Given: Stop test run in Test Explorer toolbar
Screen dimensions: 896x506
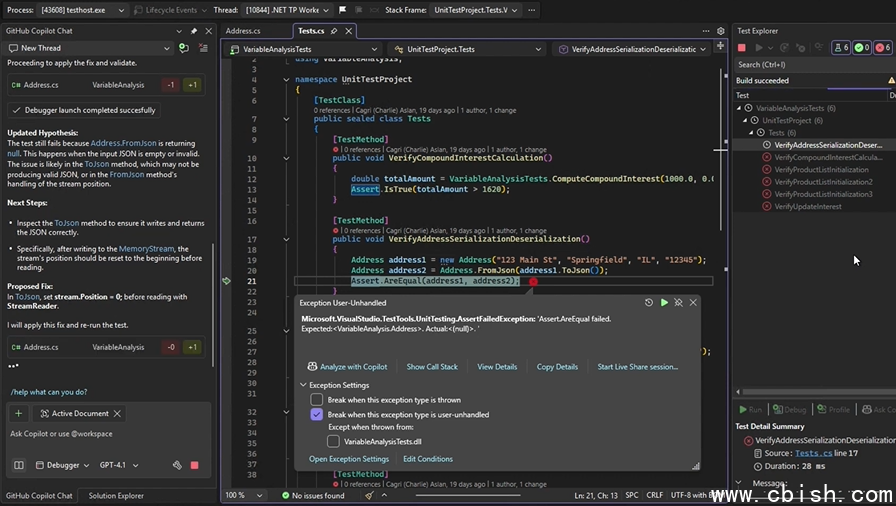Looking at the screenshot, I should (742, 47).
